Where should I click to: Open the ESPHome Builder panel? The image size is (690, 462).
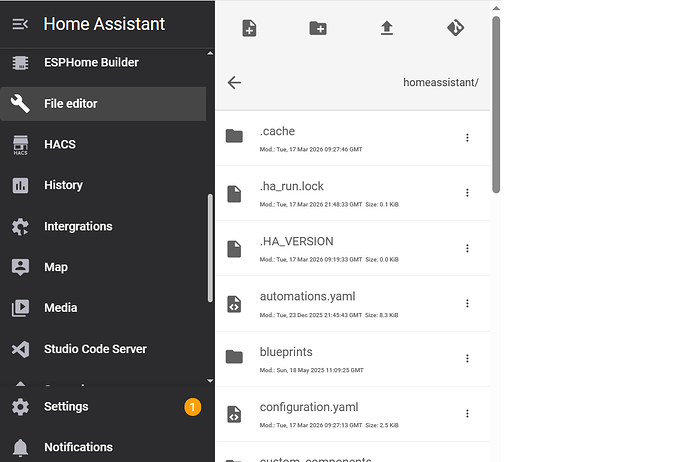coord(91,62)
